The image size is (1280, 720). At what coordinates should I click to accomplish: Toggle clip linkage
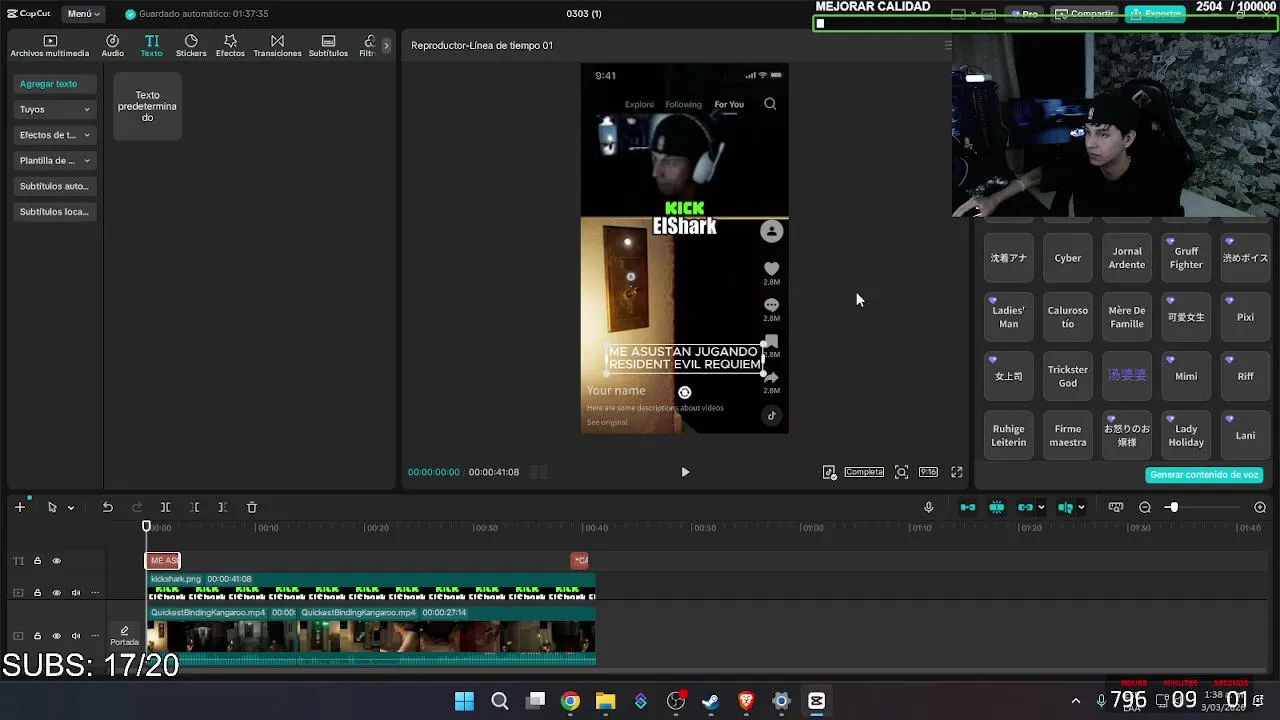(x=1025, y=507)
